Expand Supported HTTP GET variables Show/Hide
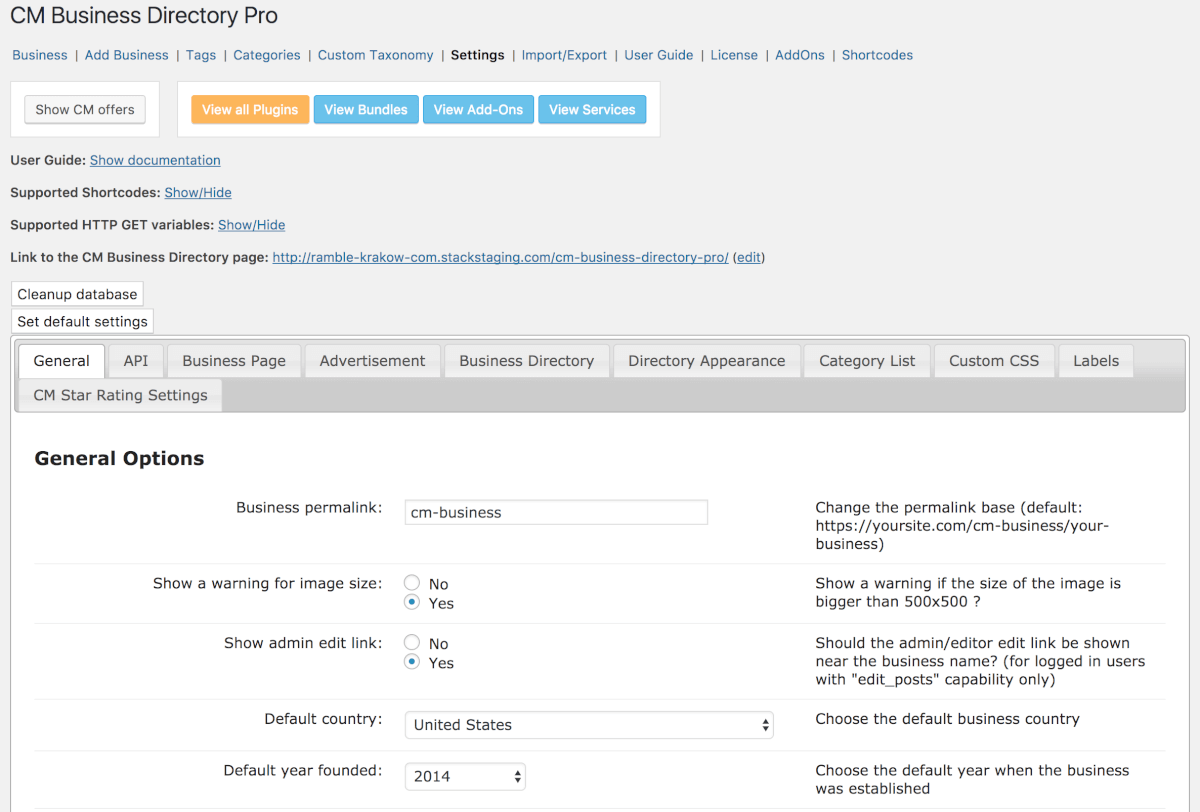This screenshot has width=1200, height=812. point(251,225)
